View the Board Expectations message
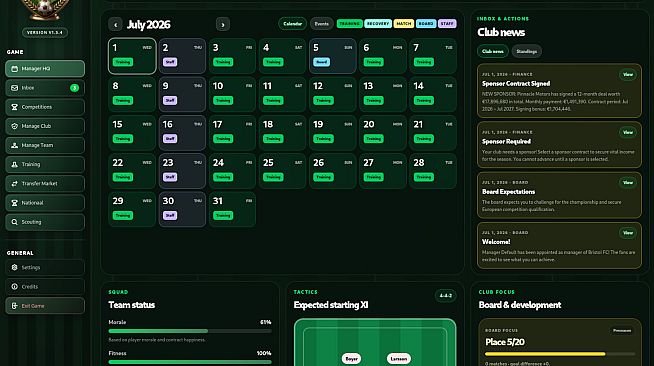Image resolution: width=654 pixels, height=366 pixels. [628, 183]
